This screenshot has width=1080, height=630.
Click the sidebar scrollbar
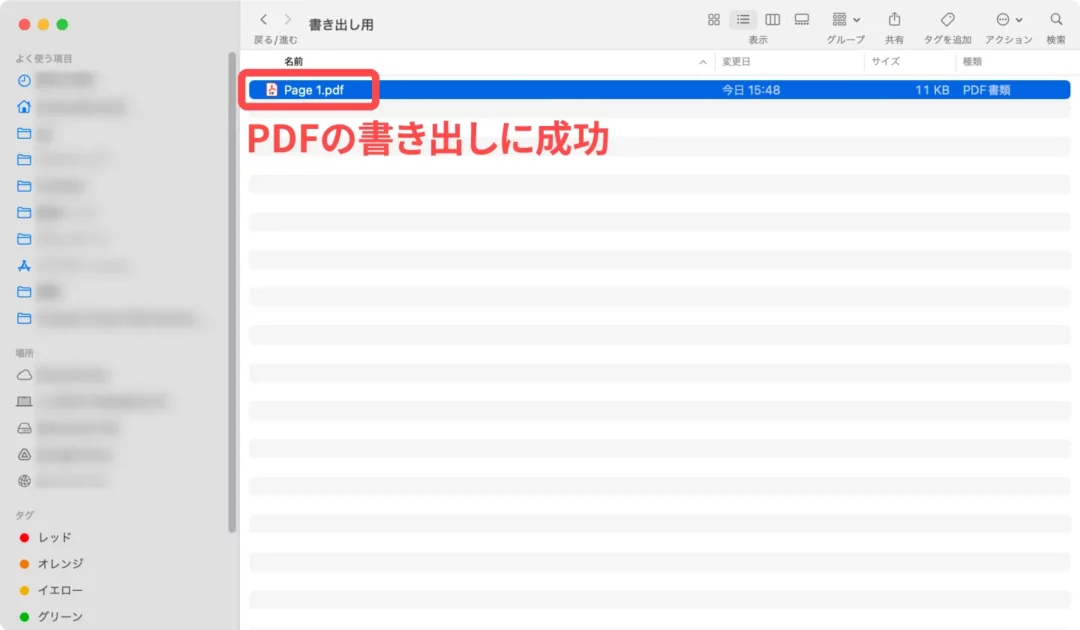click(232, 300)
